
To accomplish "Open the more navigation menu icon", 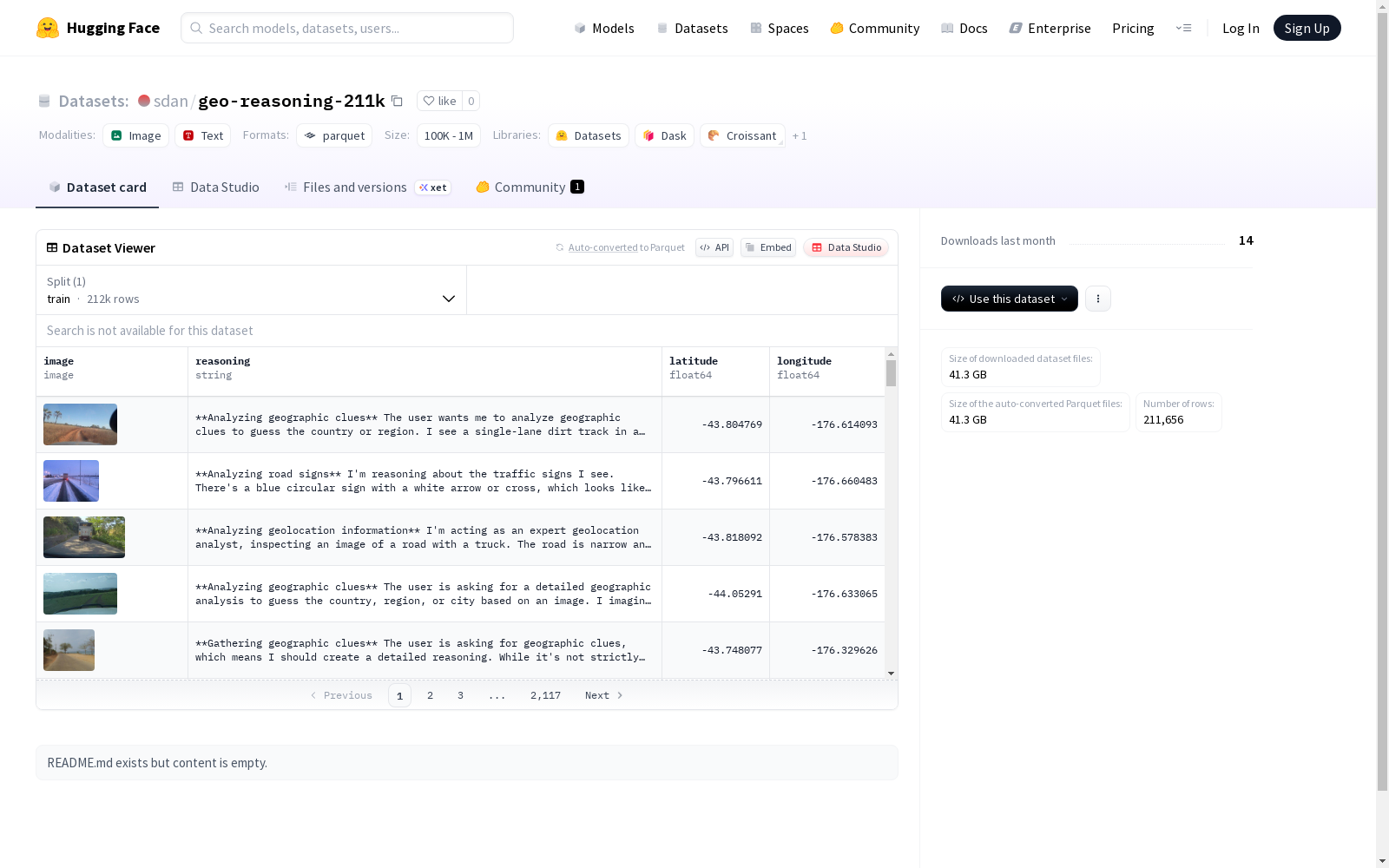I will [1183, 28].
